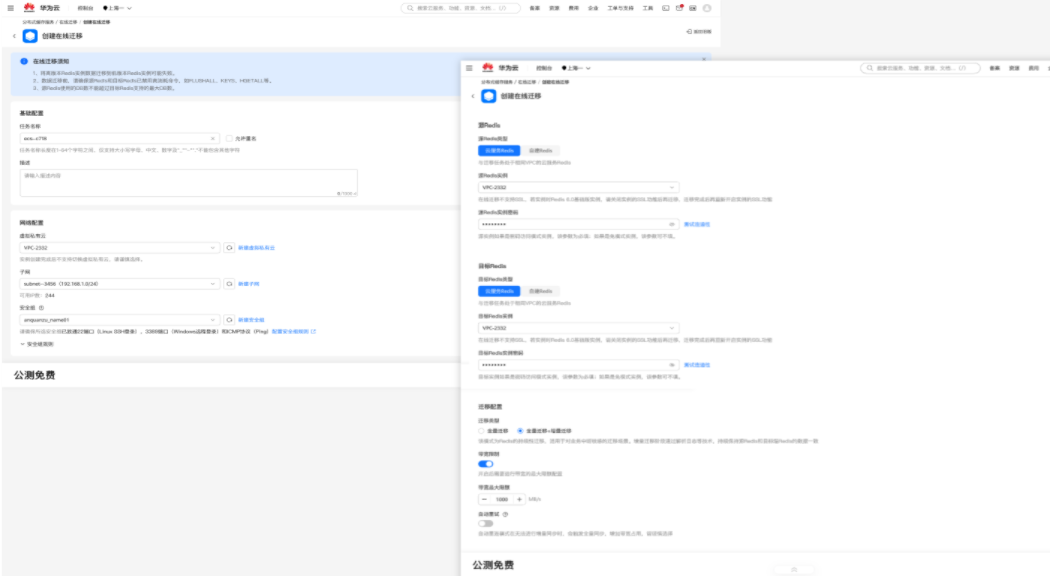Expand the security group rules section

37,344
